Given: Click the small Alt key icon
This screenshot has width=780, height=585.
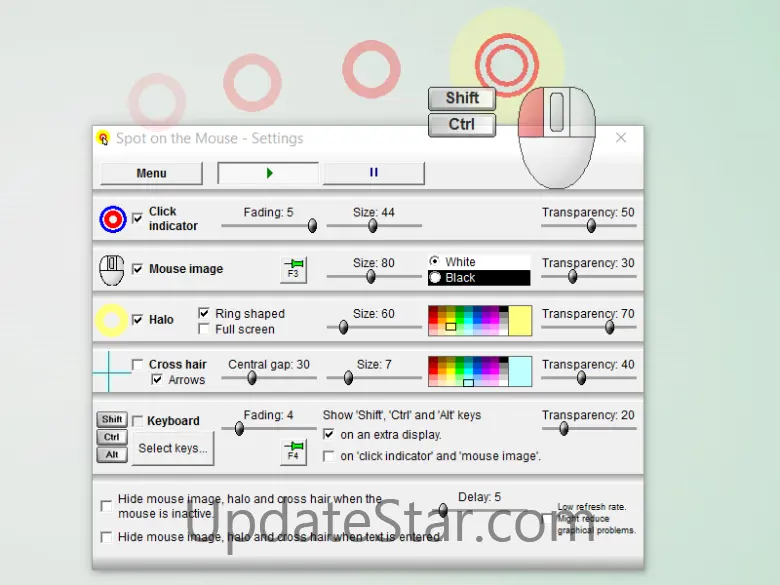Looking at the screenshot, I should [112, 455].
